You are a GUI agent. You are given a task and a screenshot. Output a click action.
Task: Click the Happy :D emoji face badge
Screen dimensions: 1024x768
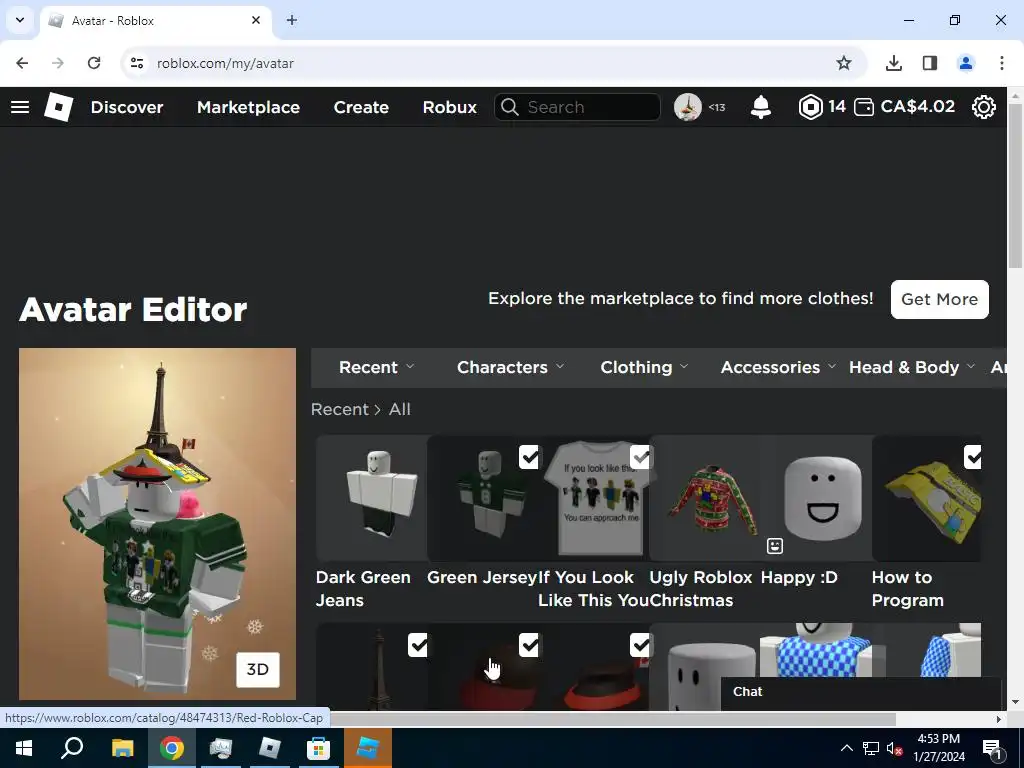pyautogui.click(x=775, y=546)
